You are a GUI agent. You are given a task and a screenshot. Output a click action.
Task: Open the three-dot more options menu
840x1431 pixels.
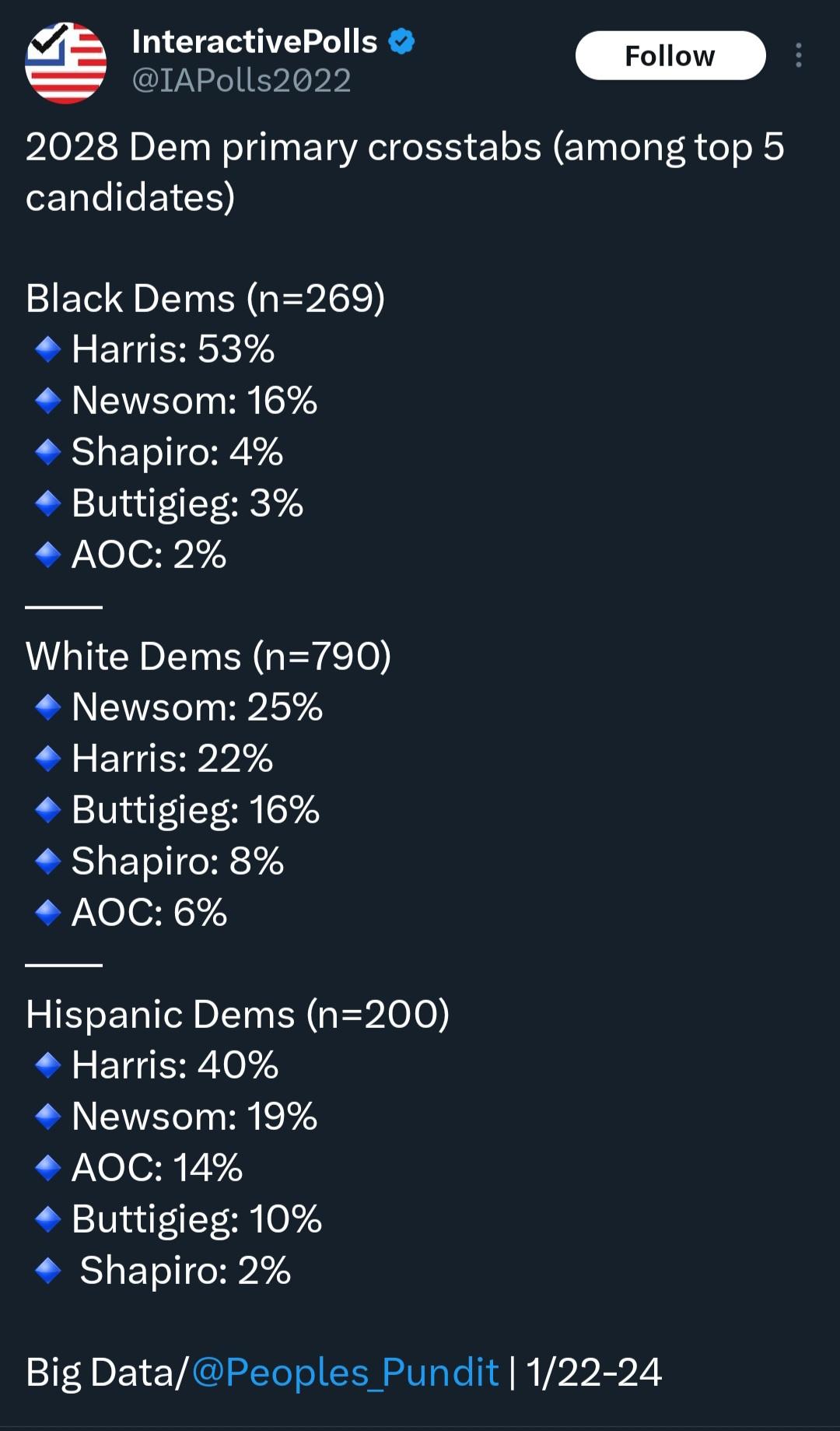click(x=798, y=55)
